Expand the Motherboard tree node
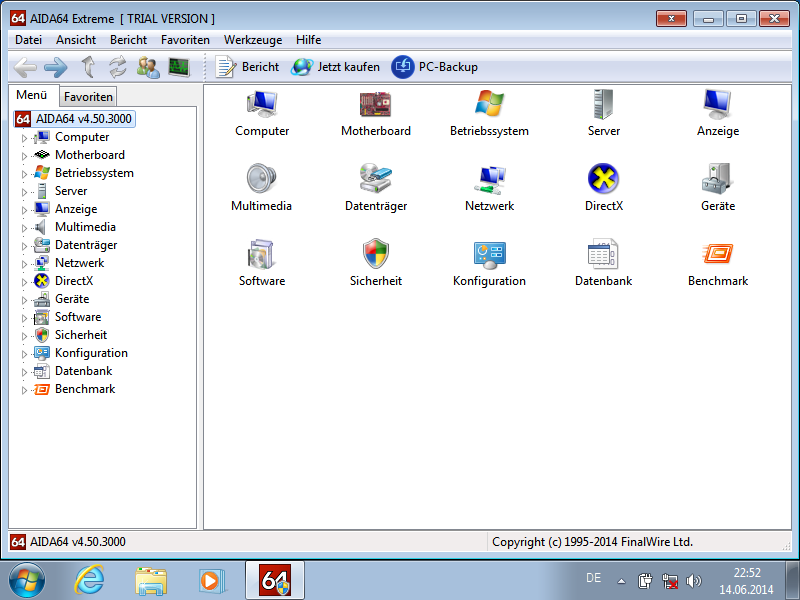 [24, 156]
